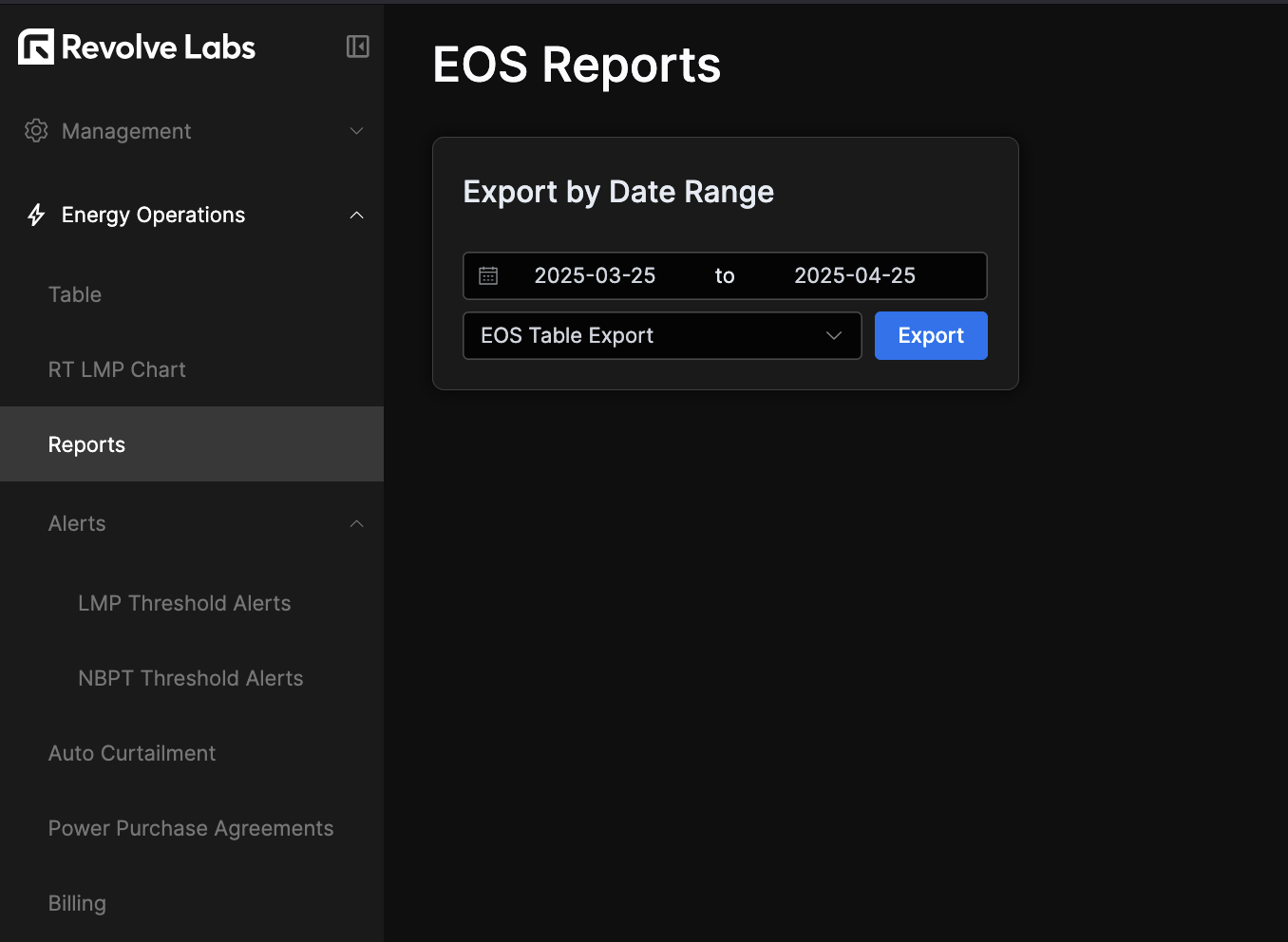Click the Reports icon in the navigation
The width and height of the screenshot is (1288, 942).
pyautogui.click(x=86, y=443)
